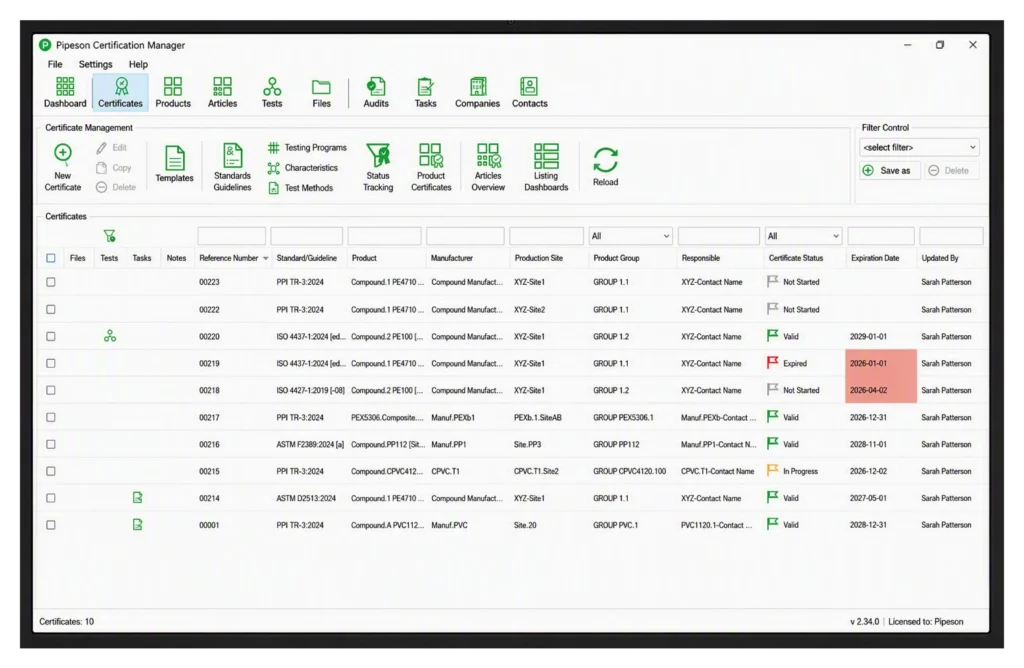The image size is (1024, 668).
Task: Click In Progress status in row 00215
Action: pyautogui.click(x=792, y=471)
